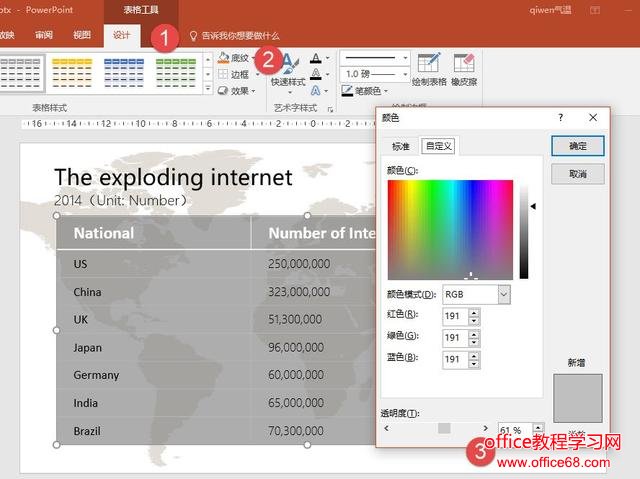Click the transparency slider right arrow
640x479 pixels.
click(485, 428)
